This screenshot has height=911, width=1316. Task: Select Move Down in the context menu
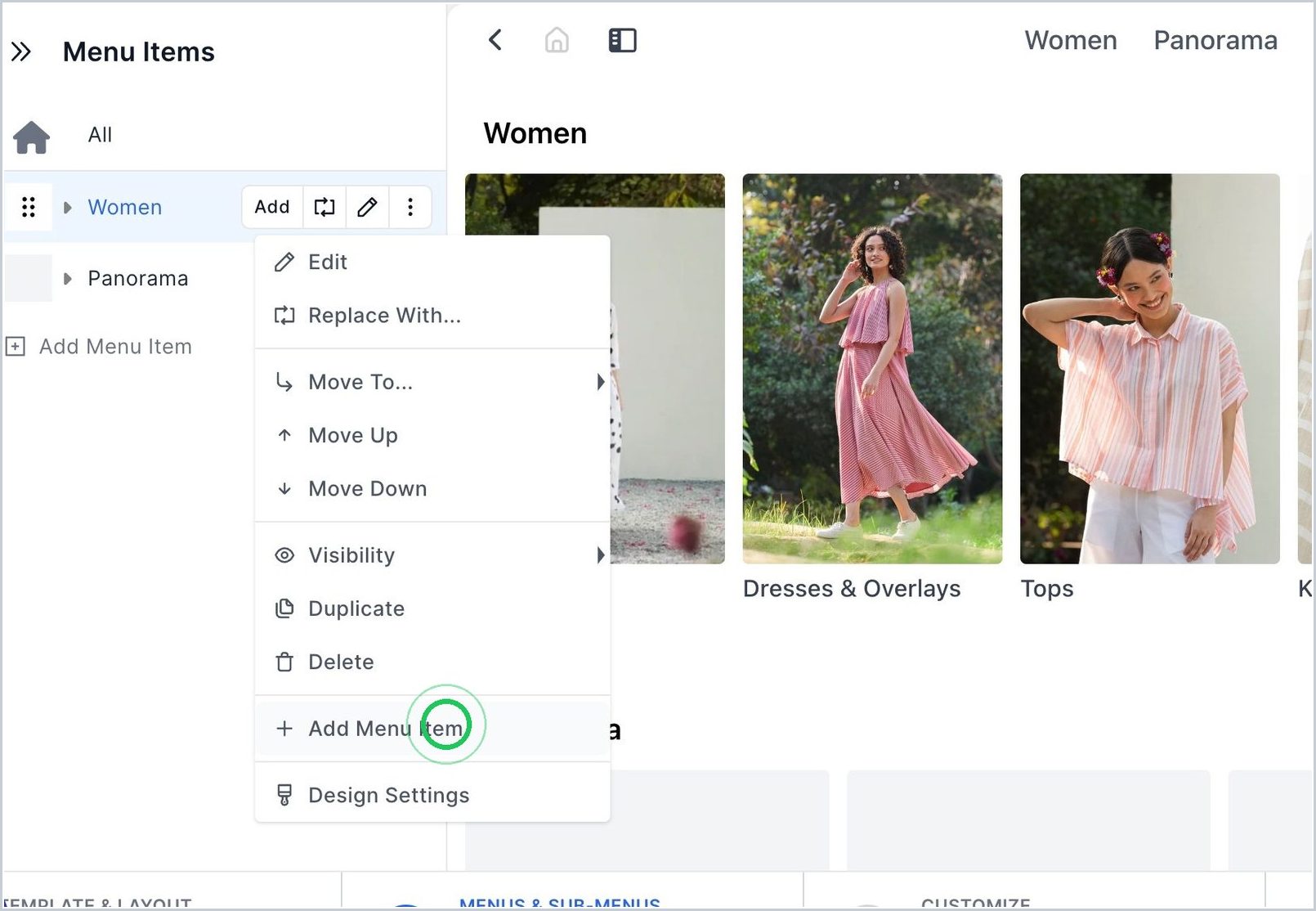432,488
